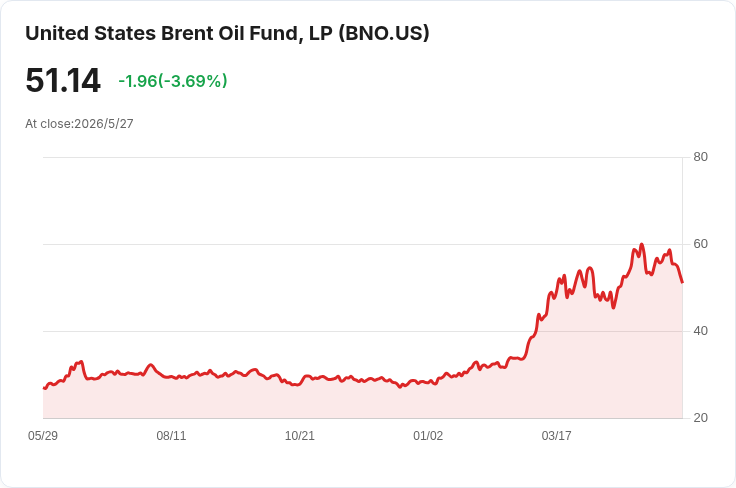Click the (-3.69%) percentage change
736x488 pixels.
coord(193,81)
